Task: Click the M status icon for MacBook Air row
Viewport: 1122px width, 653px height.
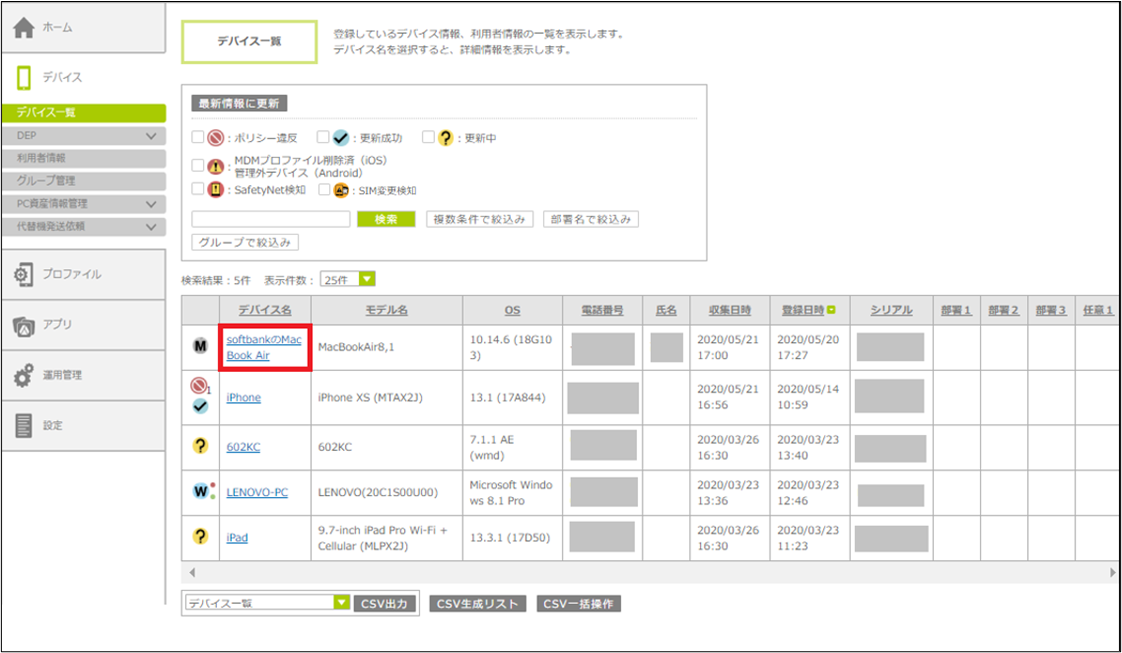Action: click(200, 346)
